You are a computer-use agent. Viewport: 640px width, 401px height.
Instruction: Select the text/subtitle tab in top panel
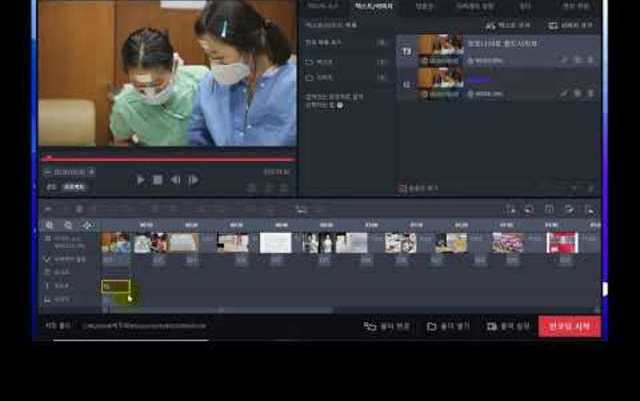point(373,6)
